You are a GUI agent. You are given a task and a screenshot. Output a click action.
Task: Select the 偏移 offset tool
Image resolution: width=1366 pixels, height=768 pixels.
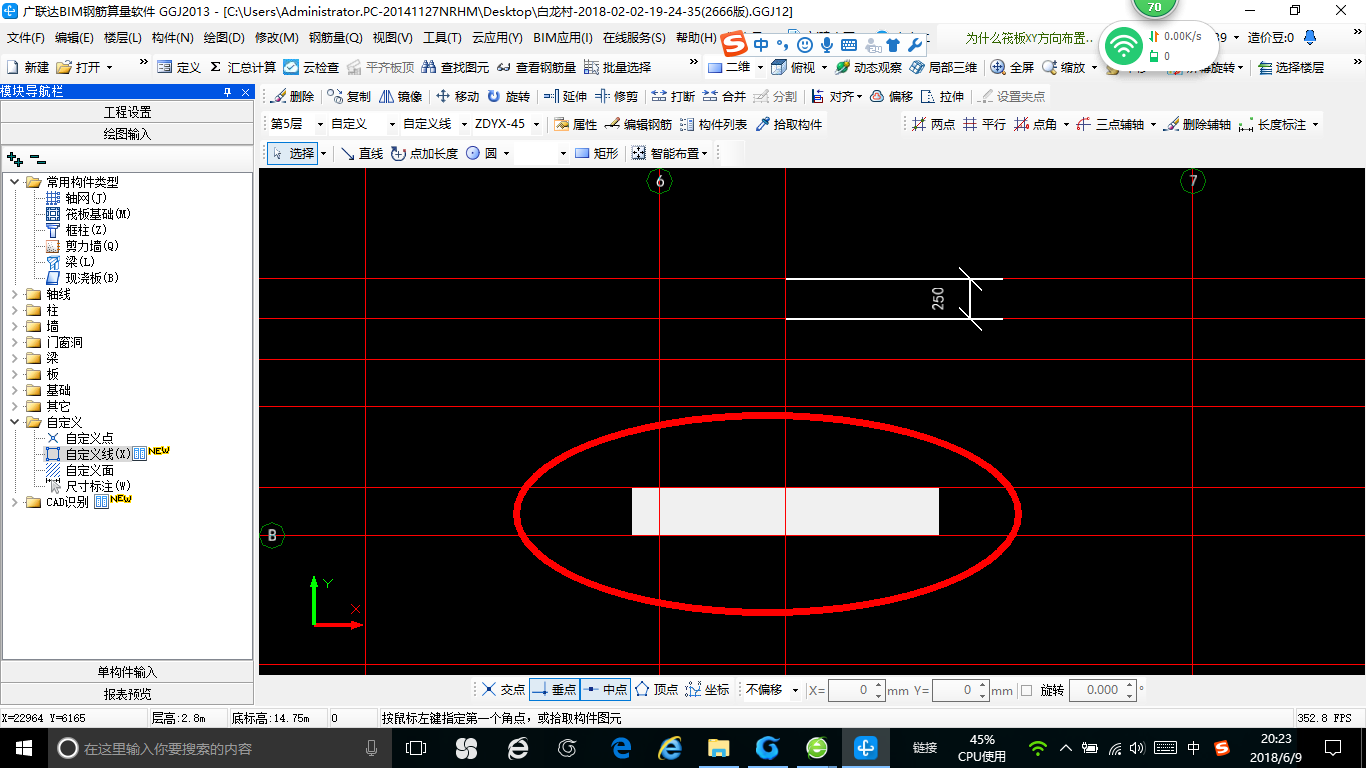coord(891,97)
